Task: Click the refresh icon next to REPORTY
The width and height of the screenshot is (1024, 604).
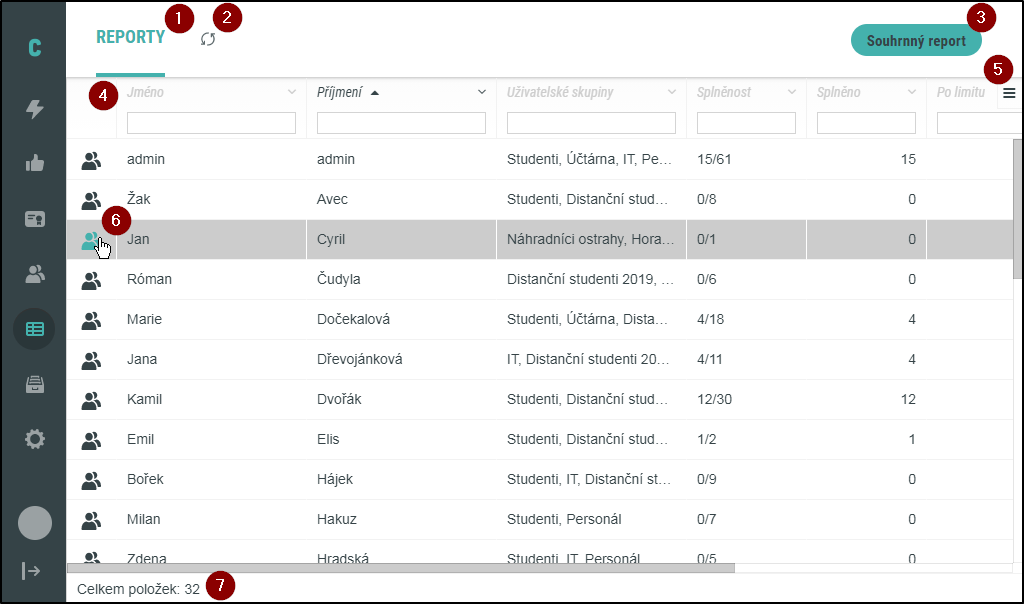Action: [208, 39]
